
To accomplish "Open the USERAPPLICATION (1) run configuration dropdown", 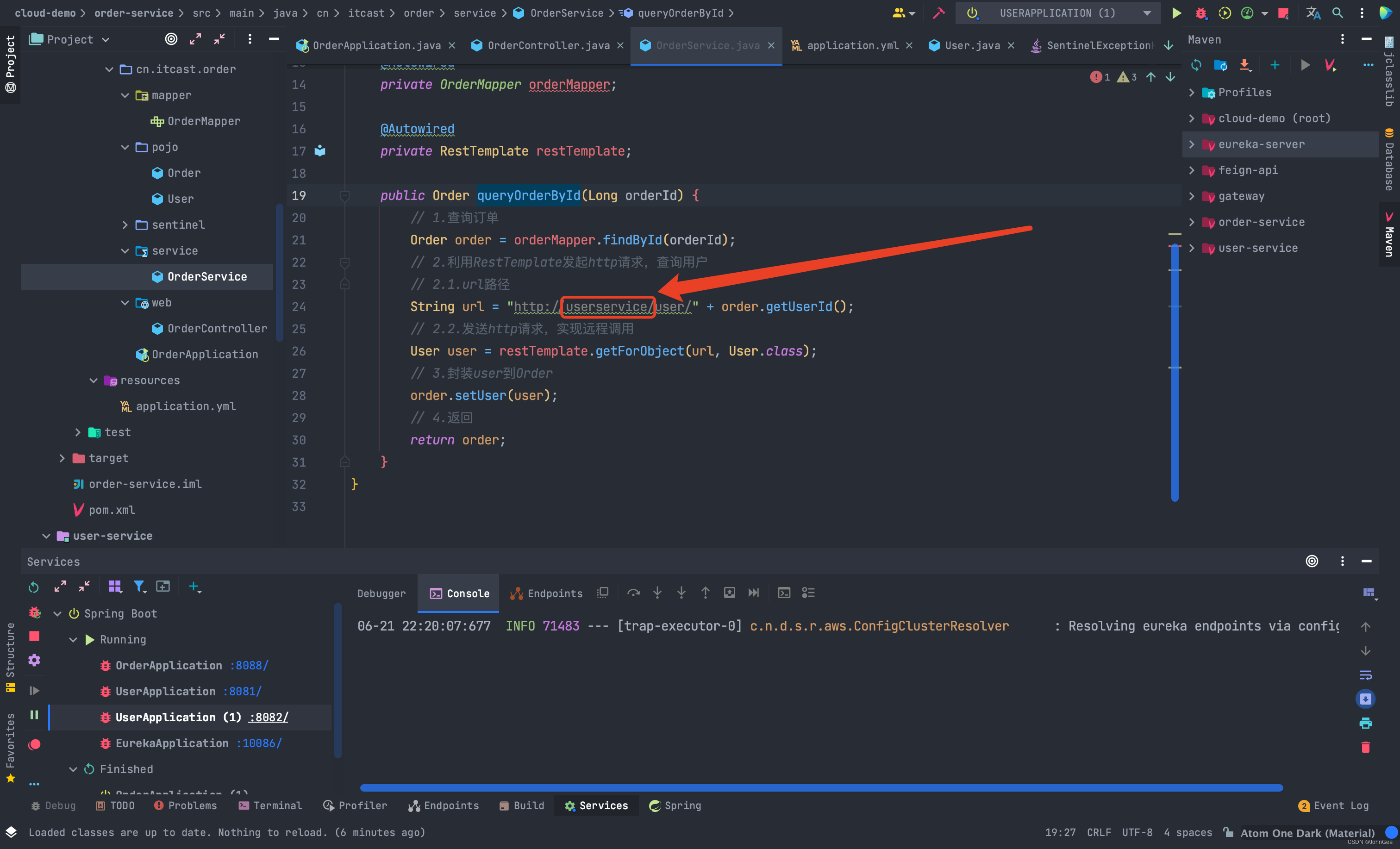I will coord(1057,13).
